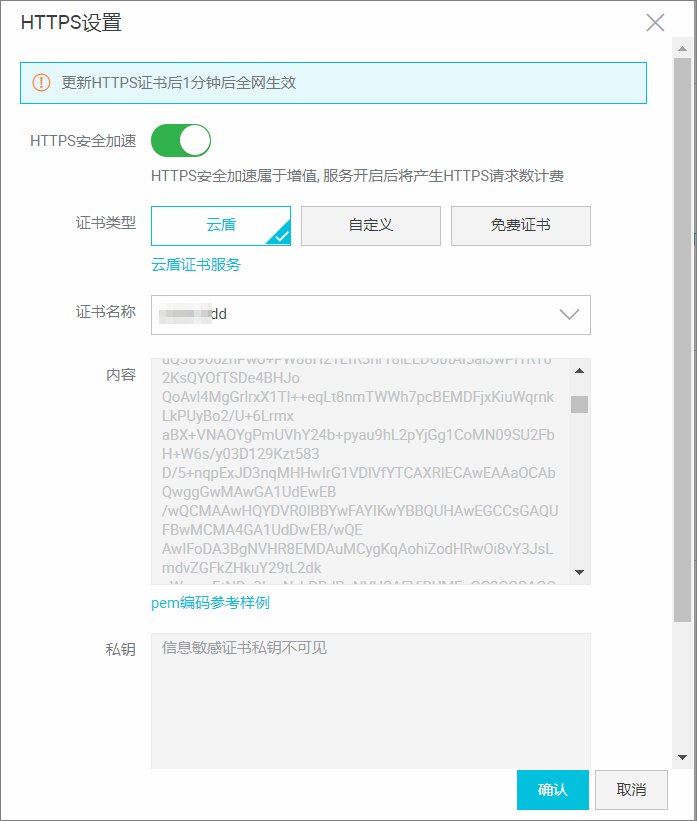Viewport: 697px width, 821px height.
Task: Choose the 自定义 certificate type
Action: [371, 226]
